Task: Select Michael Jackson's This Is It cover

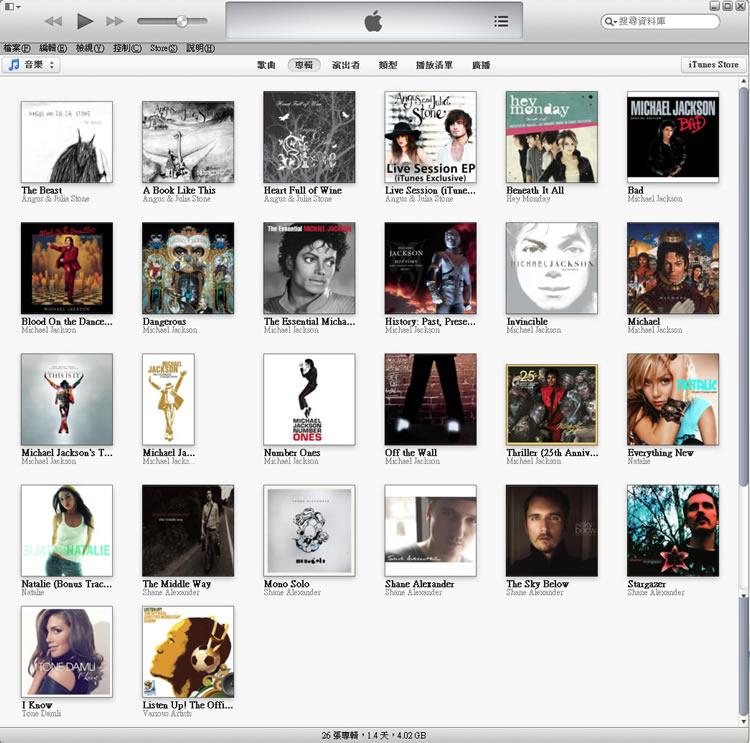Action: pyautogui.click(x=67, y=399)
